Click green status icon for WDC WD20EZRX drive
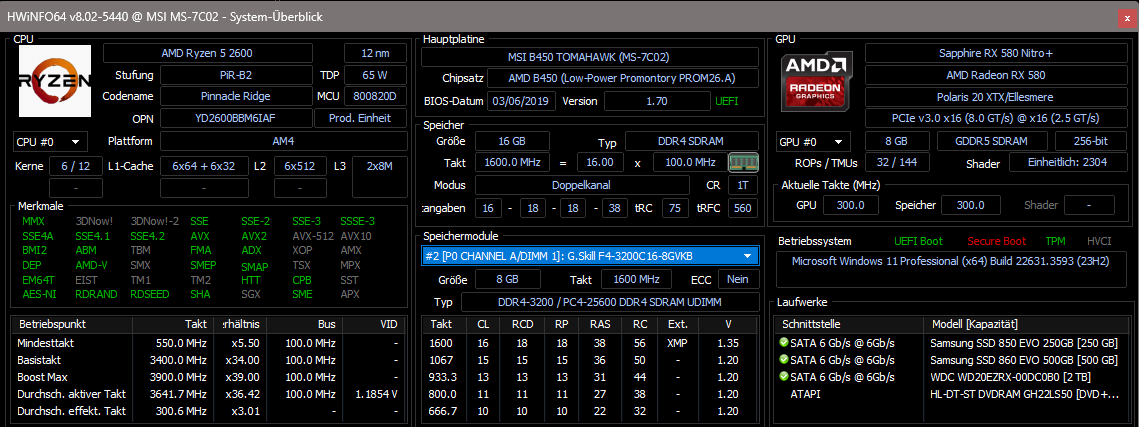This screenshot has height=427, width=1139. click(784, 378)
